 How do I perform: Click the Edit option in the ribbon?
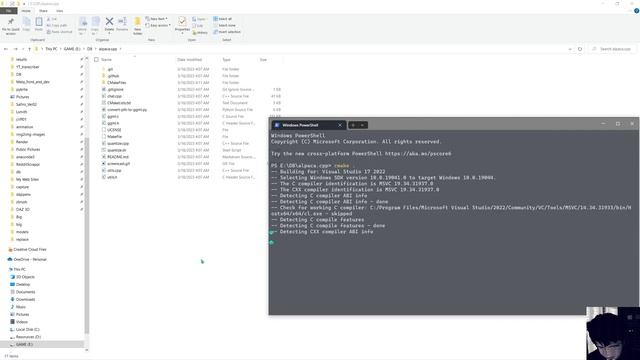pos(198,26)
